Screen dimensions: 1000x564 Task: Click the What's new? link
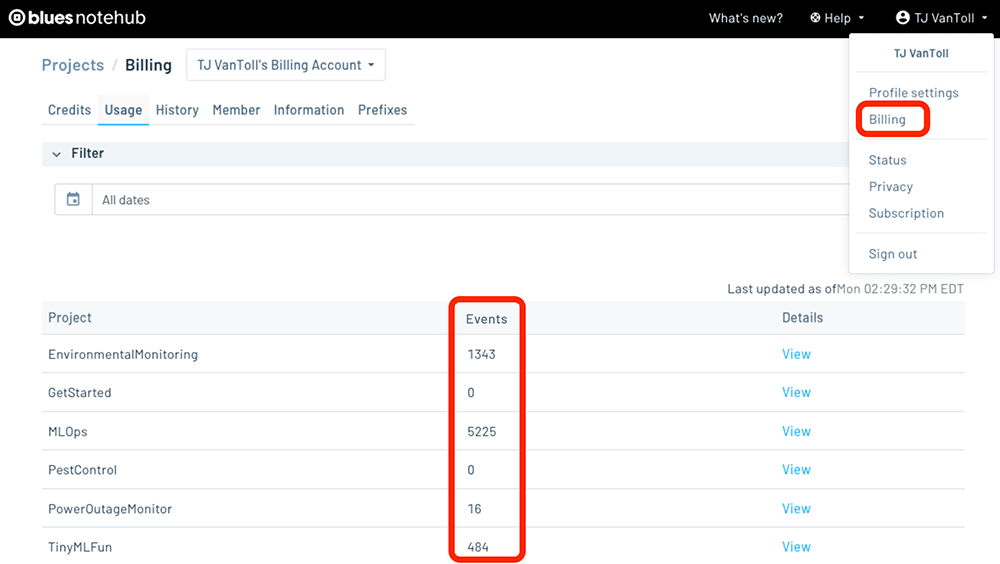[746, 18]
